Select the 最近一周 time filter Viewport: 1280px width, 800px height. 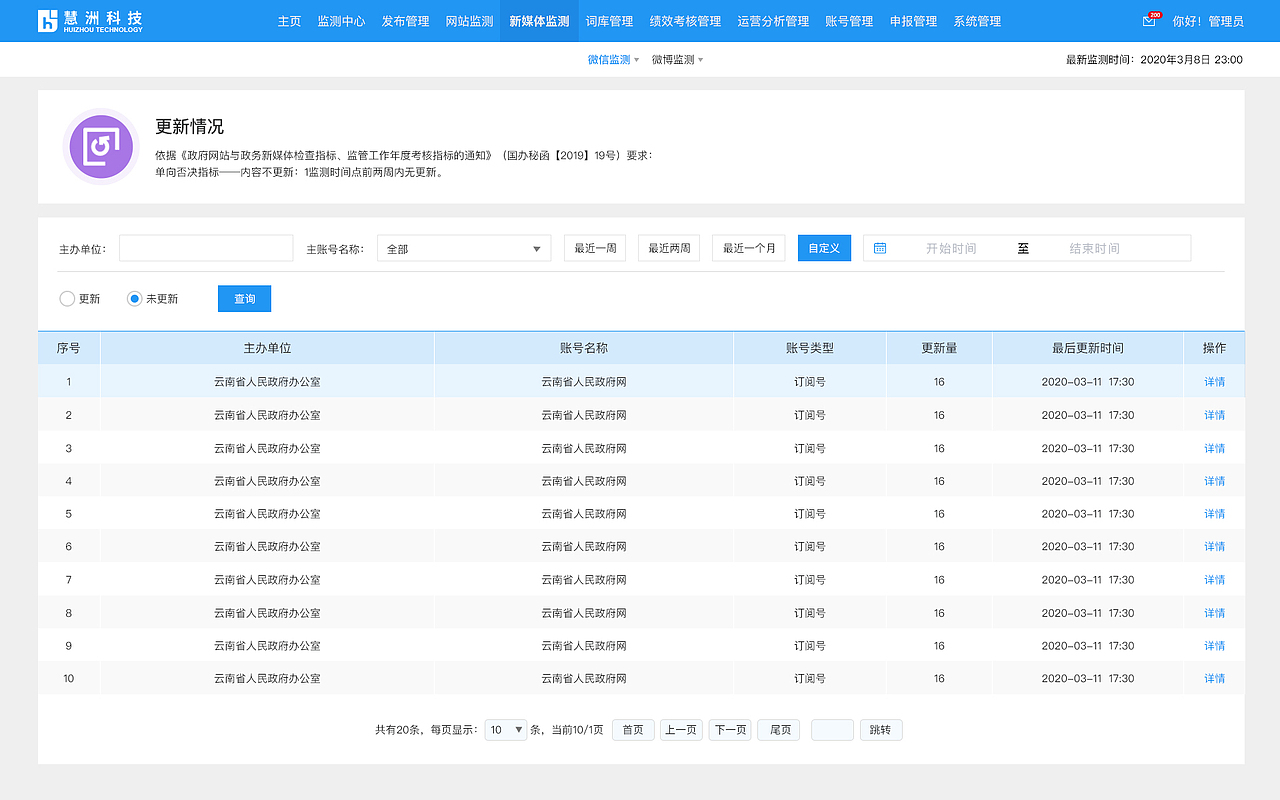click(597, 247)
